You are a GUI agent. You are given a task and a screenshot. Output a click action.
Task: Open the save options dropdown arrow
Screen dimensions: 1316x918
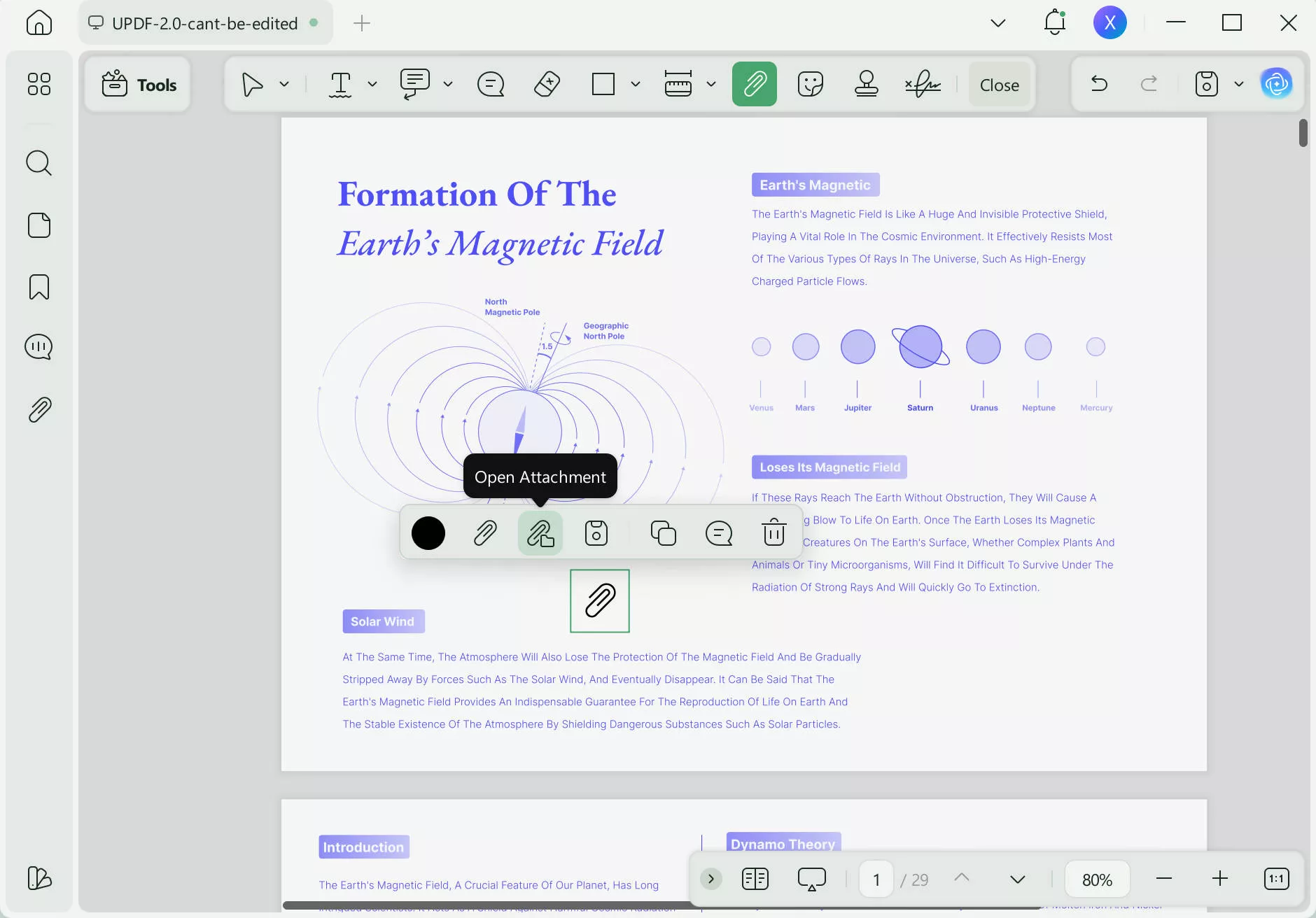click(1239, 85)
